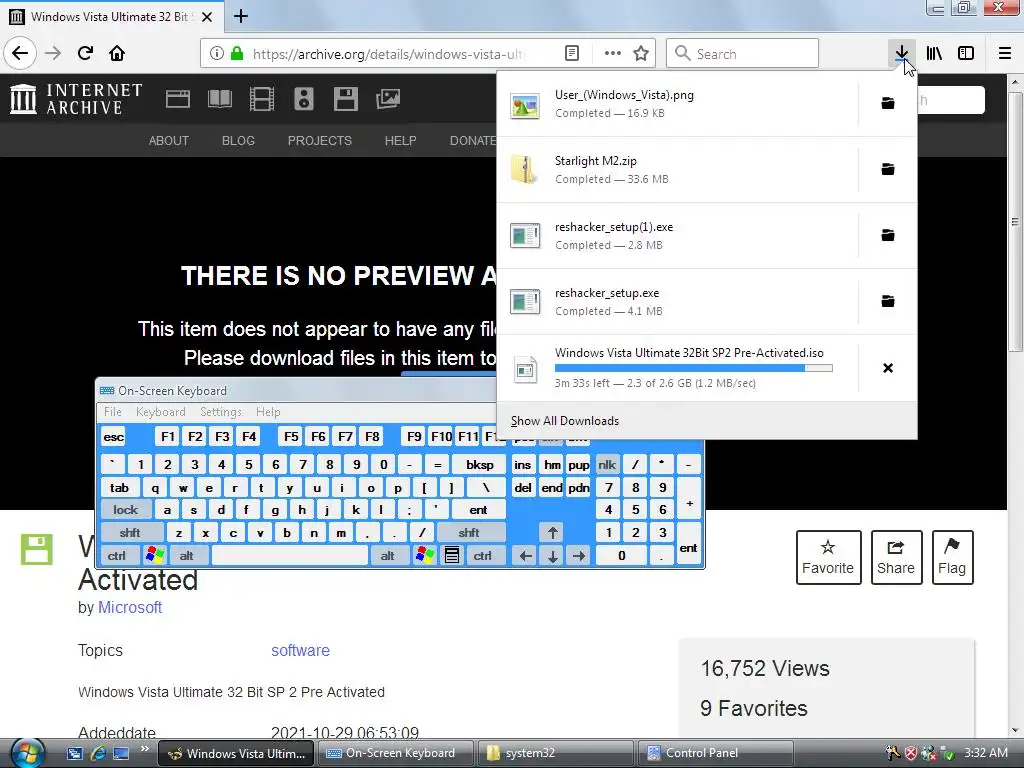Open the Video film icon on Internet Archive

262,99
